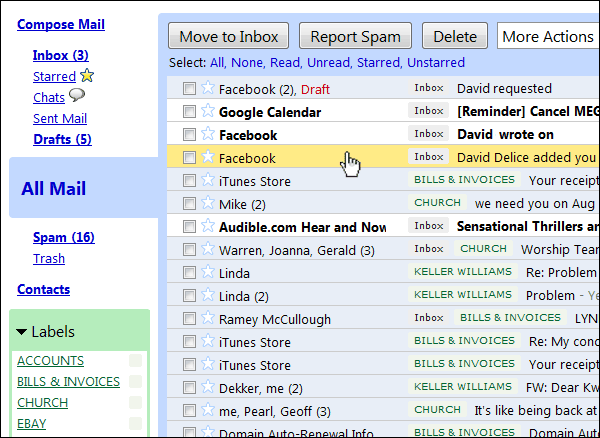Image resolution: width=600 pixels, height=438 pixels.
Task: View the Spam (16) folder
Action: 64,238
